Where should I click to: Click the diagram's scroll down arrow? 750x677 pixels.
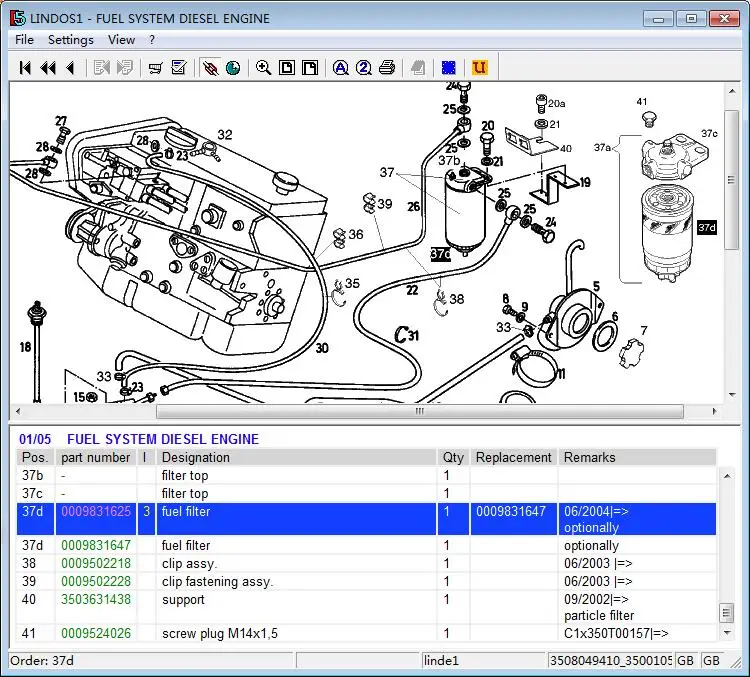(x=732, y=395)
